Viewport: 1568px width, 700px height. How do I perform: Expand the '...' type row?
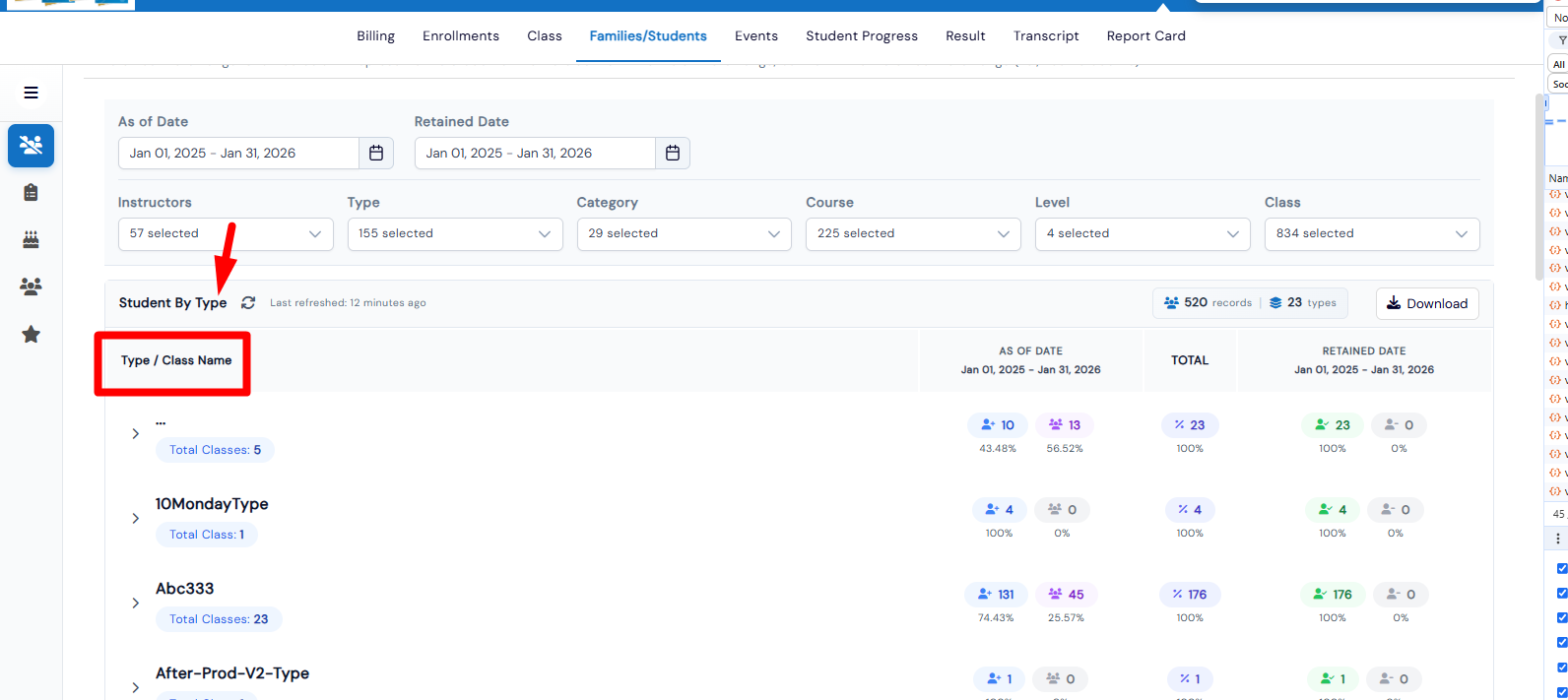coord(136,434)
